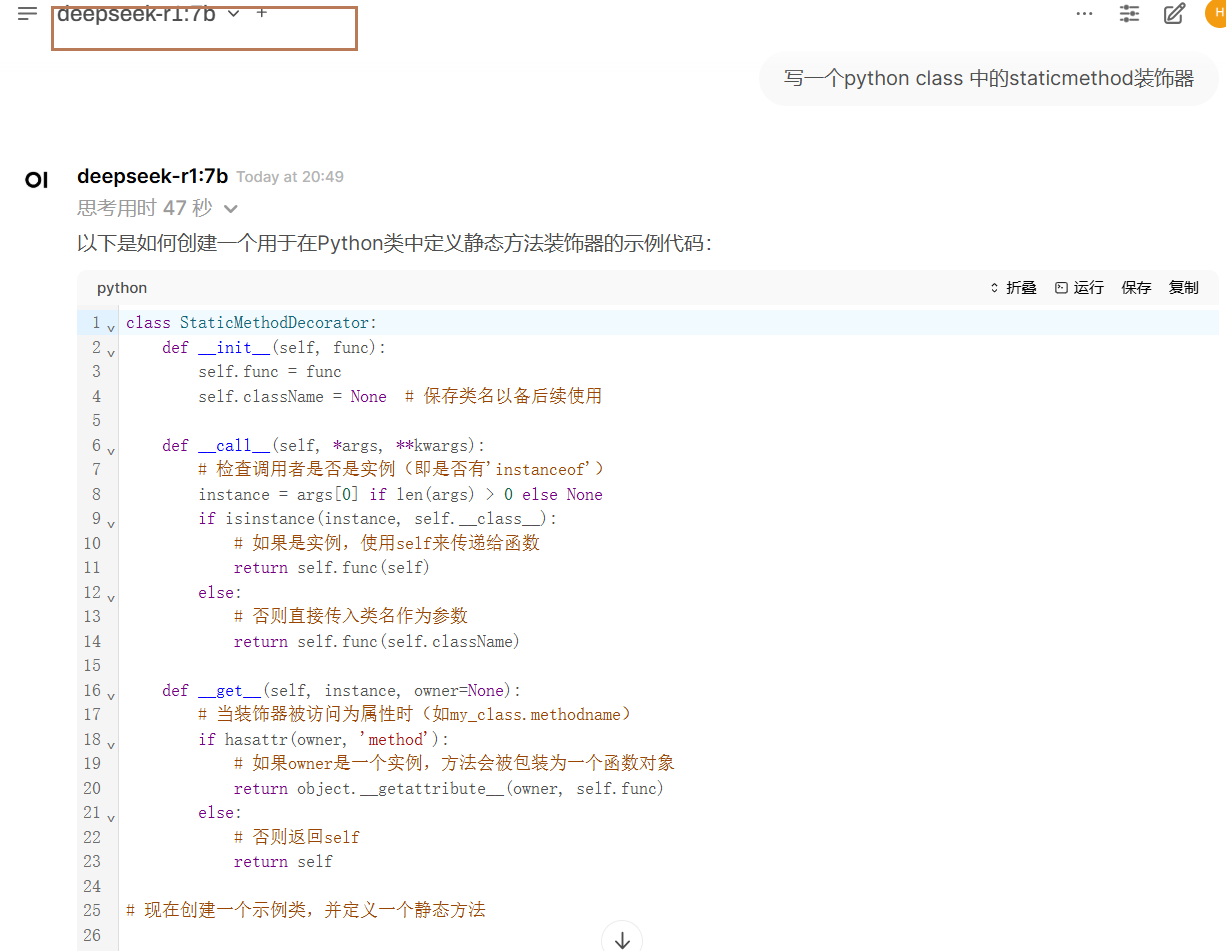Image resolution: width=1226 pixels, height=951 pixels.
Task: Fold the class definition at line 1
Action: click(111, 327)
